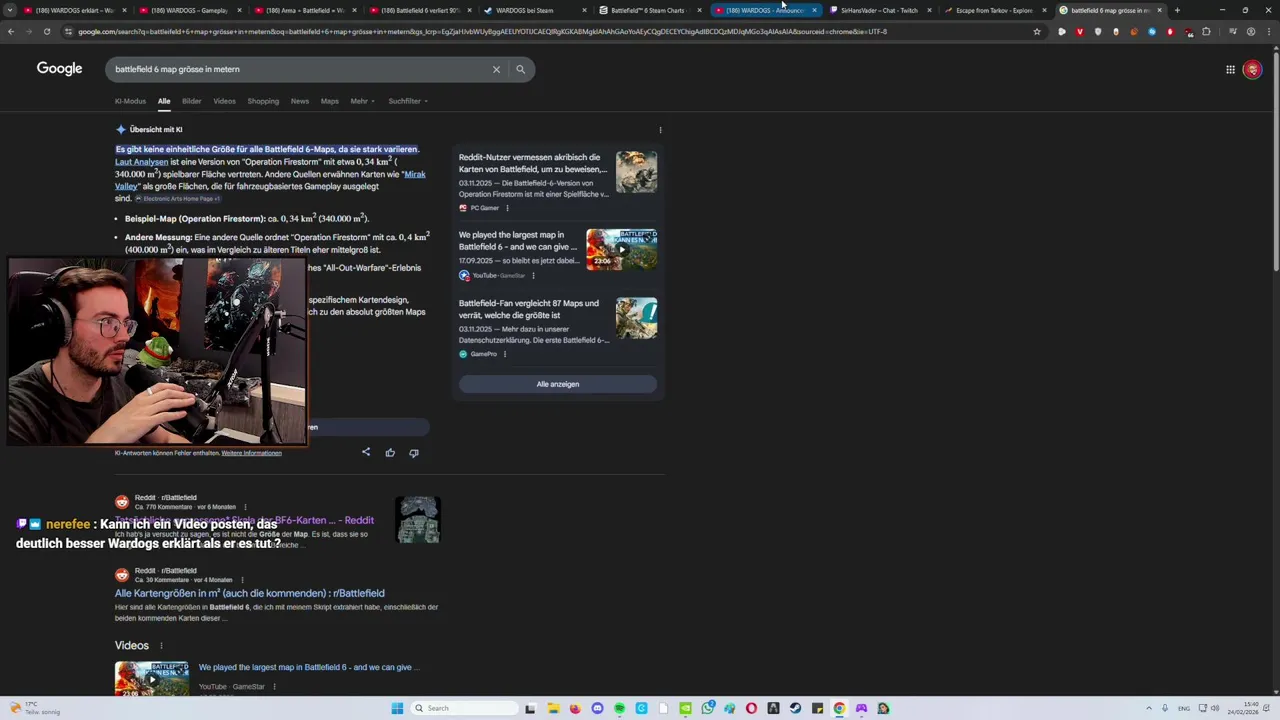The width and height of the screenshot is (1280, 720).
Task: Open the PC Gamer article thumbnail
Action: pyautogui.click(x=636, y=172)
